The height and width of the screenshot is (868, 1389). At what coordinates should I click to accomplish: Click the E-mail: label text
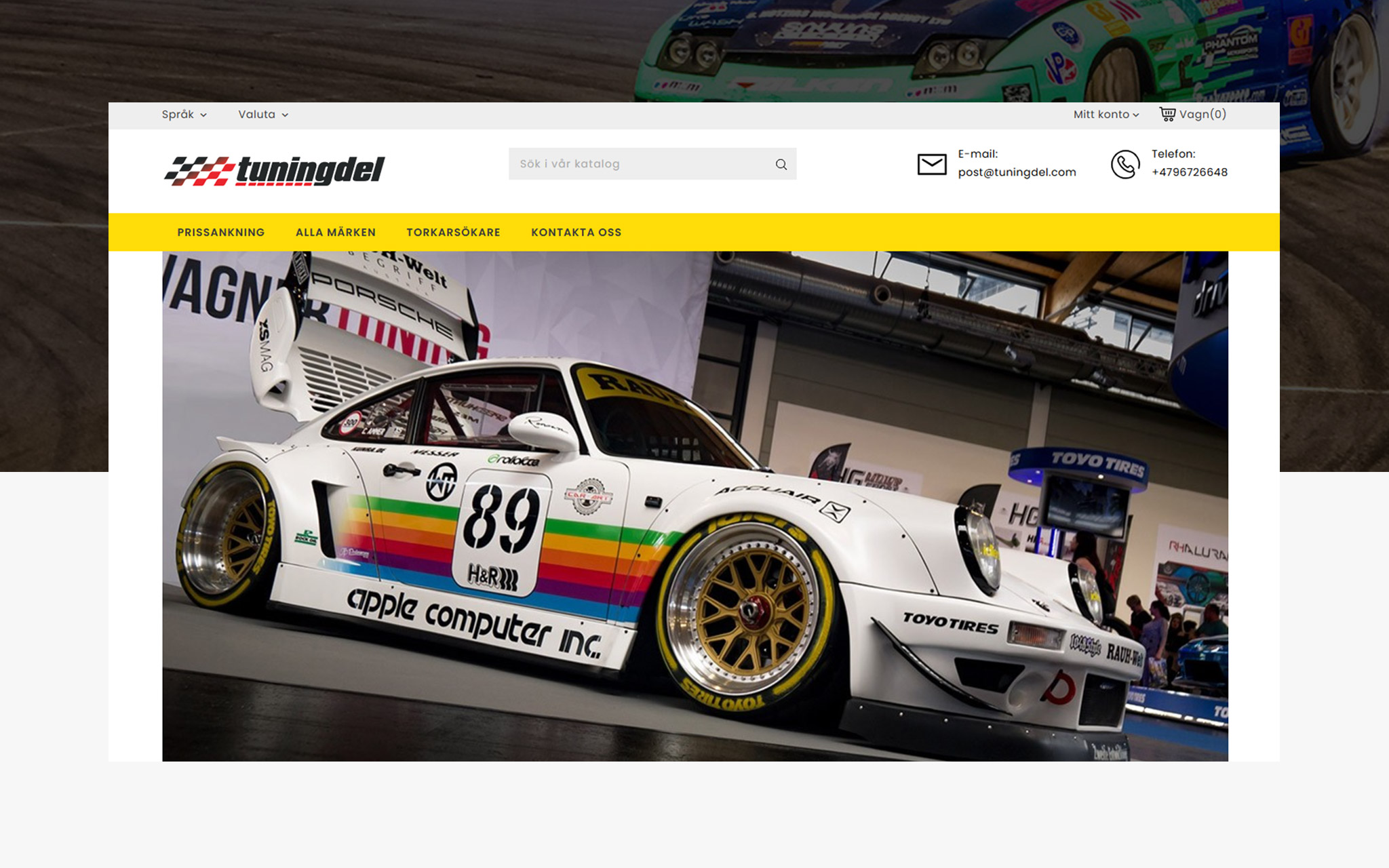click(x=977, y=154)
